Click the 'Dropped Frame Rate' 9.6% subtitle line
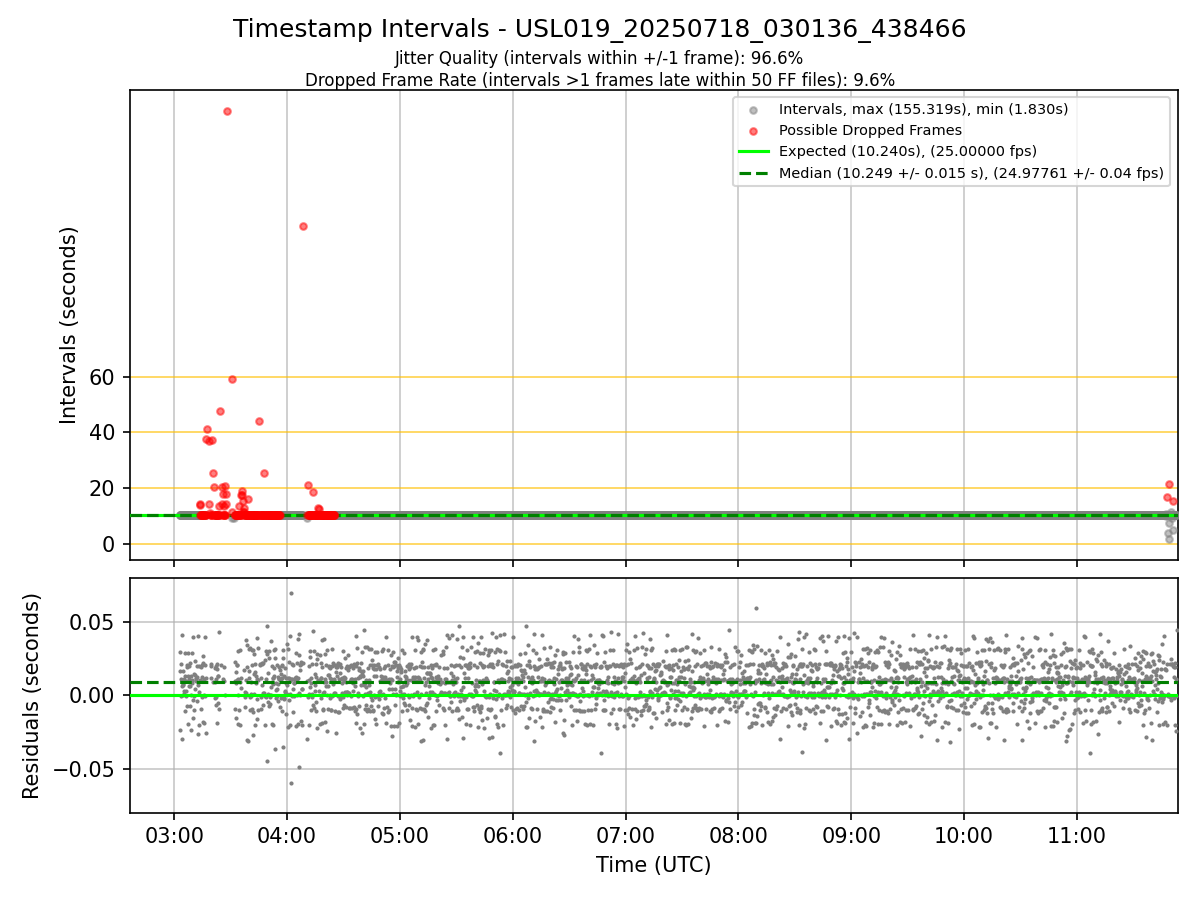This screenshot has height=900, width=1200. [x=600, y=79]
